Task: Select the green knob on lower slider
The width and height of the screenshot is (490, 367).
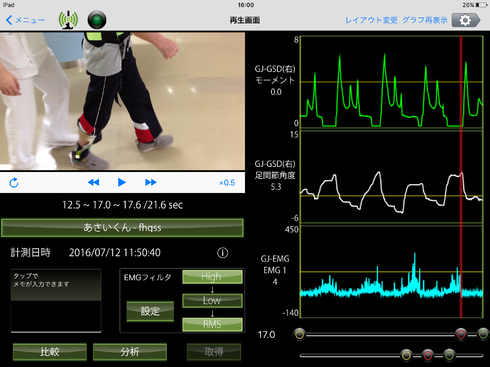Action: coord(449,355)
